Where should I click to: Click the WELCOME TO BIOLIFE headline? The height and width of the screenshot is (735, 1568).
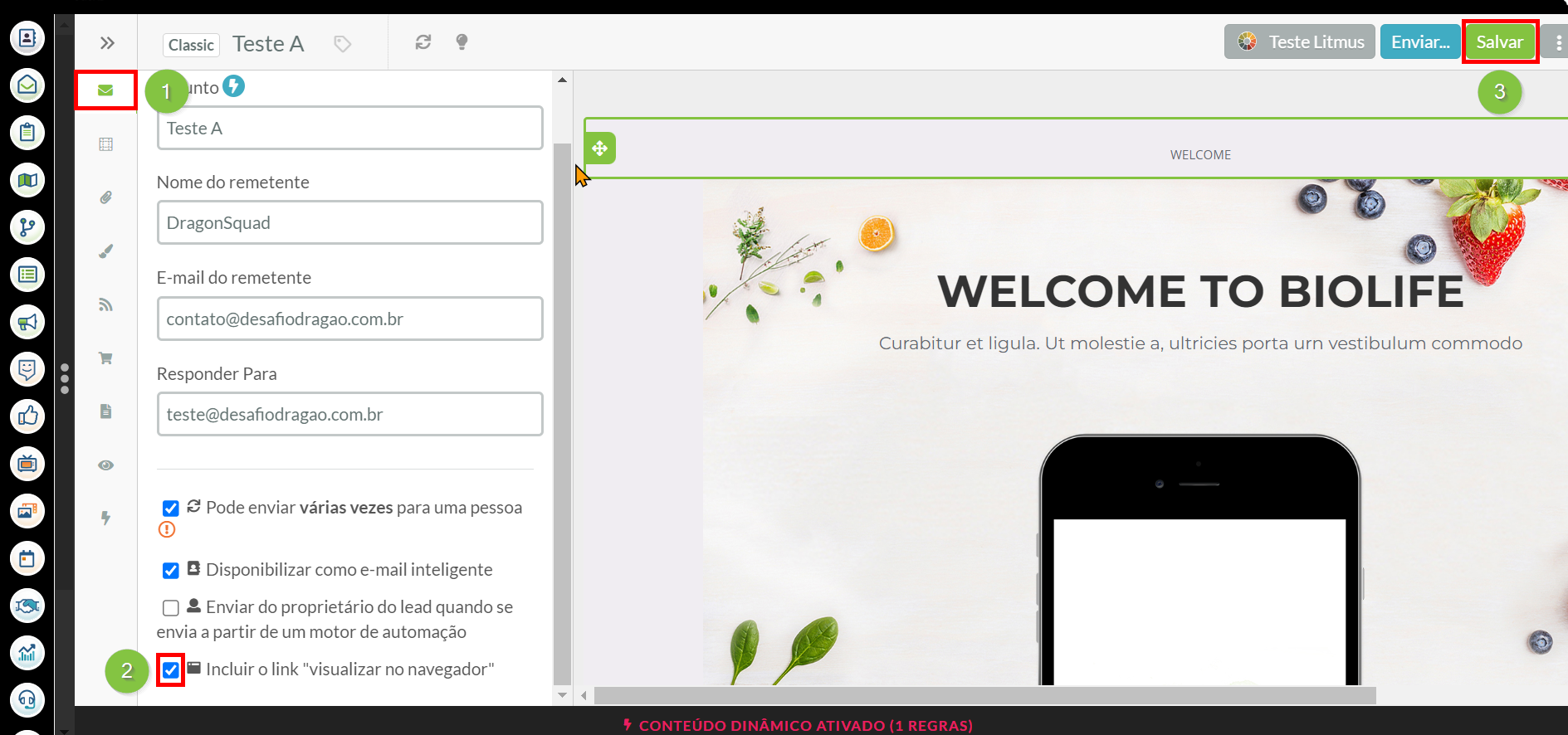tap(1200, 292)
